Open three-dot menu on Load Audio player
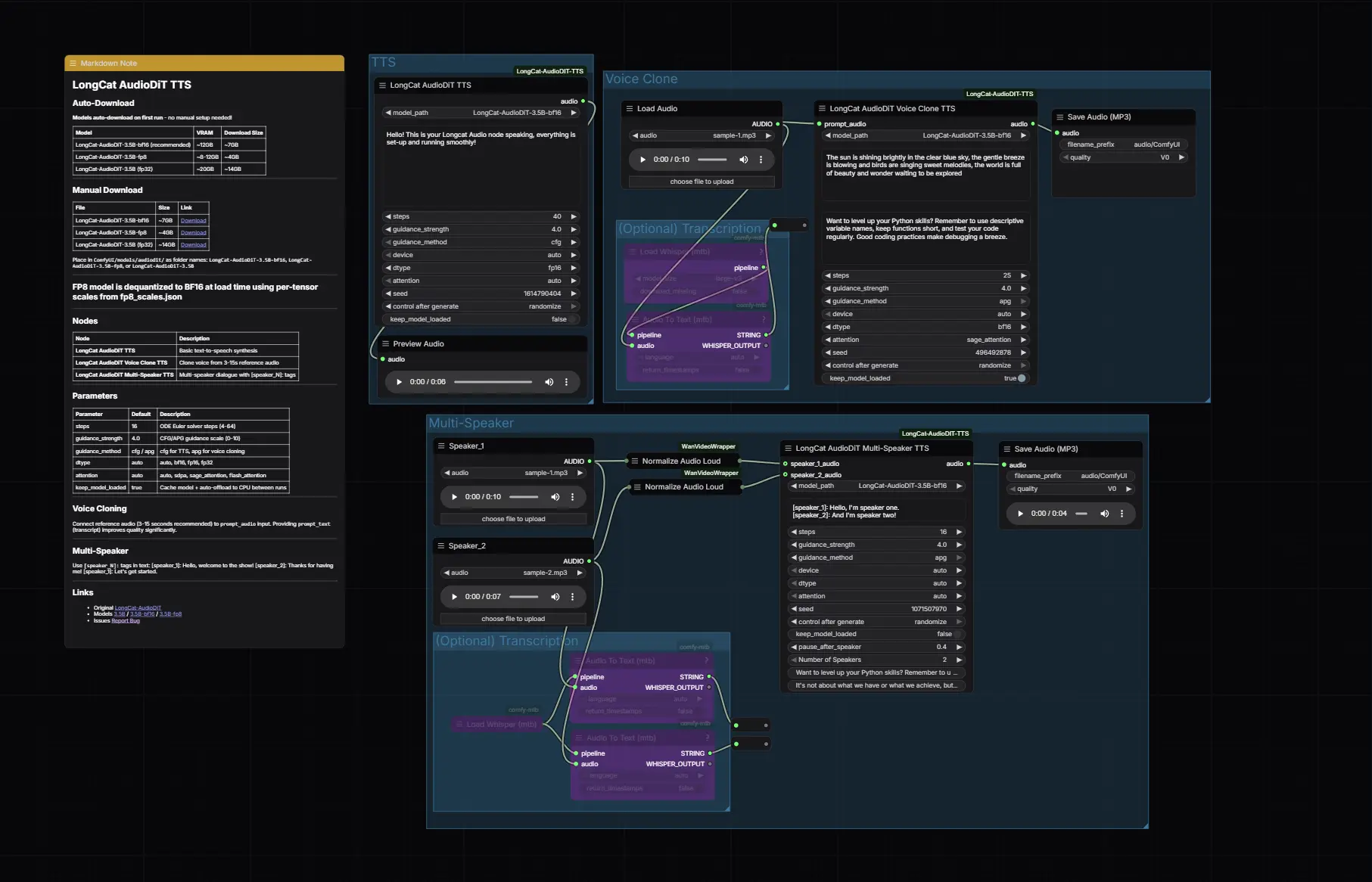 point(761,160)
